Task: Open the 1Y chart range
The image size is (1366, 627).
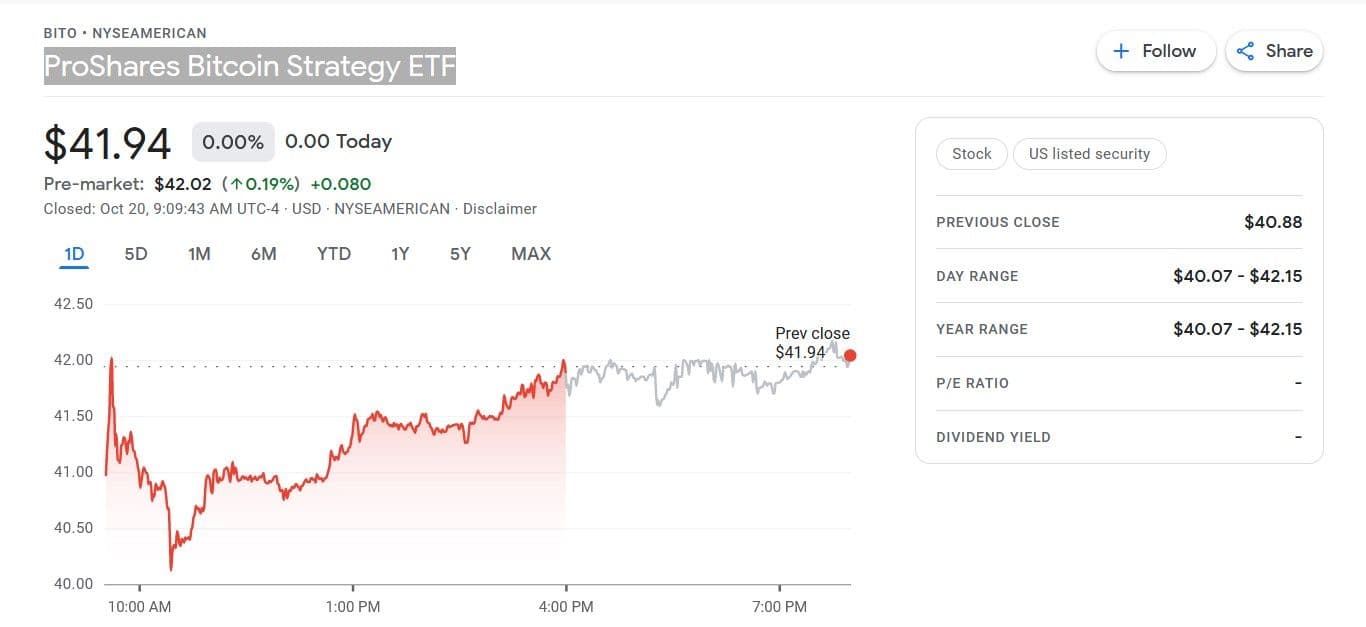Action: [x=400, y=254]
